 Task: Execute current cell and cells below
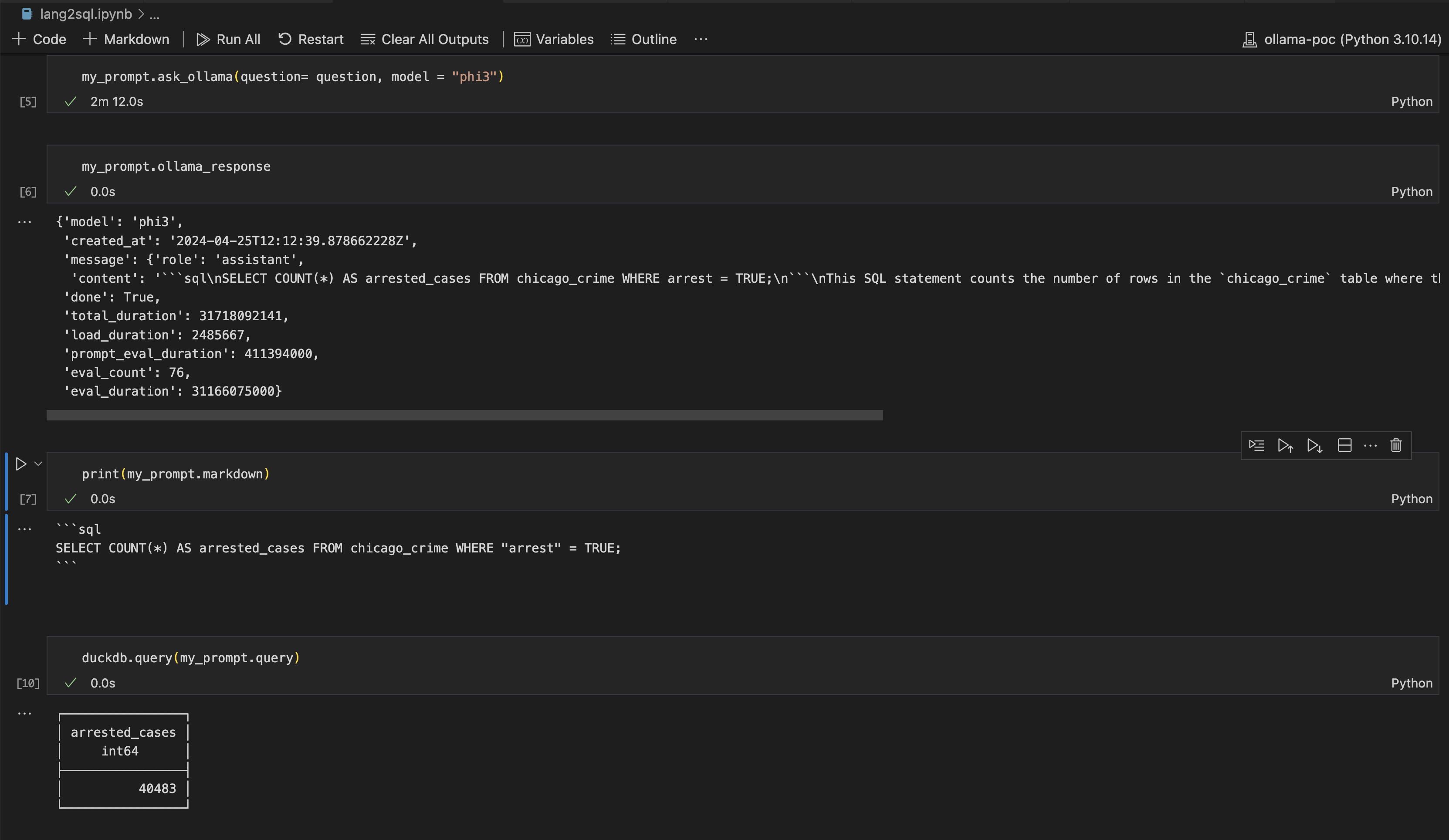coord(1314,446)
